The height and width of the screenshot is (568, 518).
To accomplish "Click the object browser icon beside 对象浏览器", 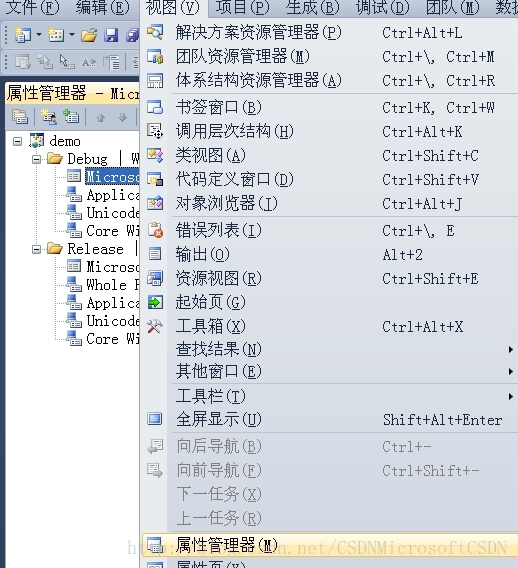I will pos(155,203).
